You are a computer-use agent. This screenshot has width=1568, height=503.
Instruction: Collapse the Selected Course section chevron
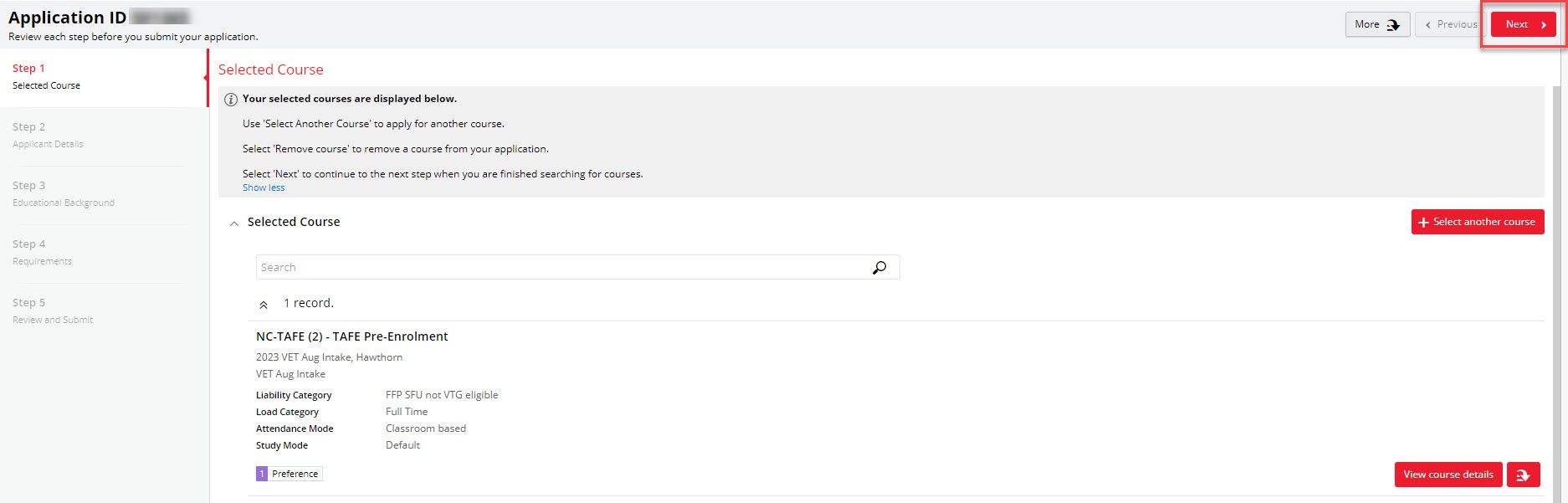coord(234,223)
